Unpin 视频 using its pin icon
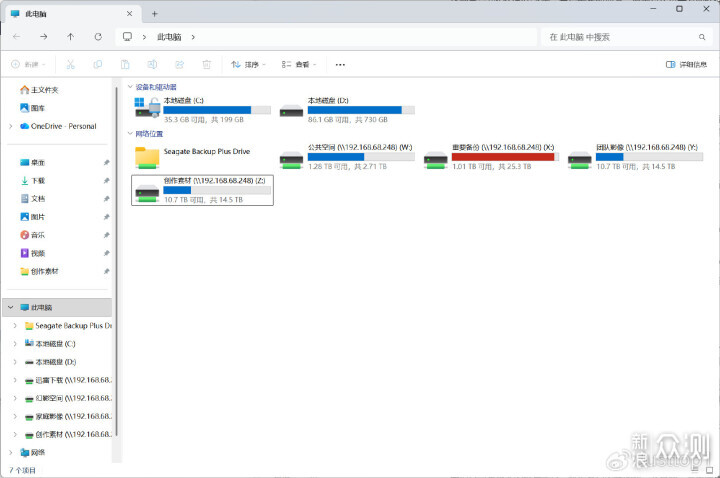The image size is (720, 478). coord(106,253)
